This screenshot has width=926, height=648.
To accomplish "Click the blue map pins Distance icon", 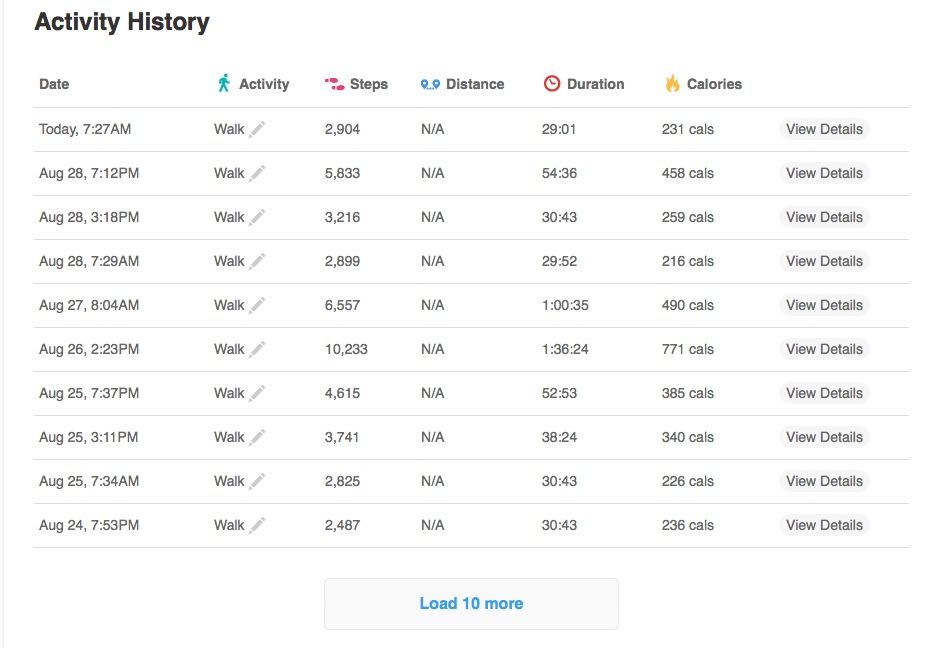I will point(430,84).
